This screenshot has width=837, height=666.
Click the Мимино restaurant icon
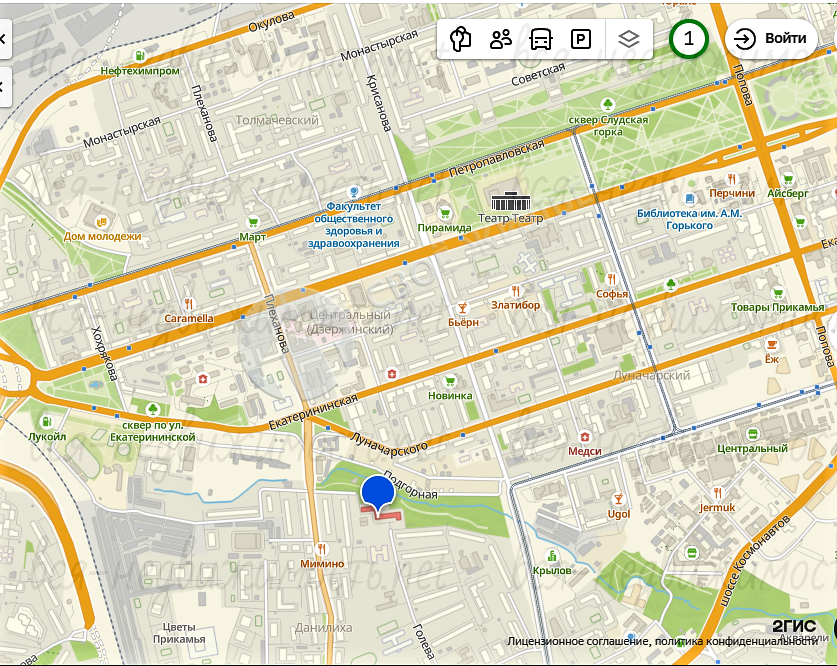click(321, 548)
